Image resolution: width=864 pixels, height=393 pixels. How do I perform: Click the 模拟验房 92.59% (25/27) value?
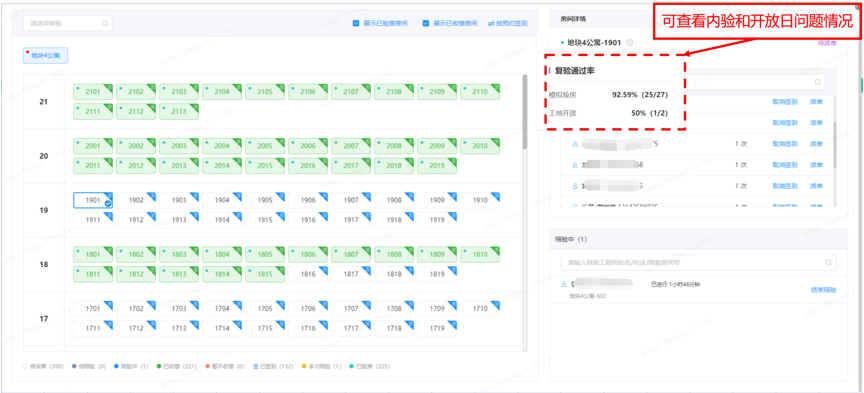coord(640,95)
